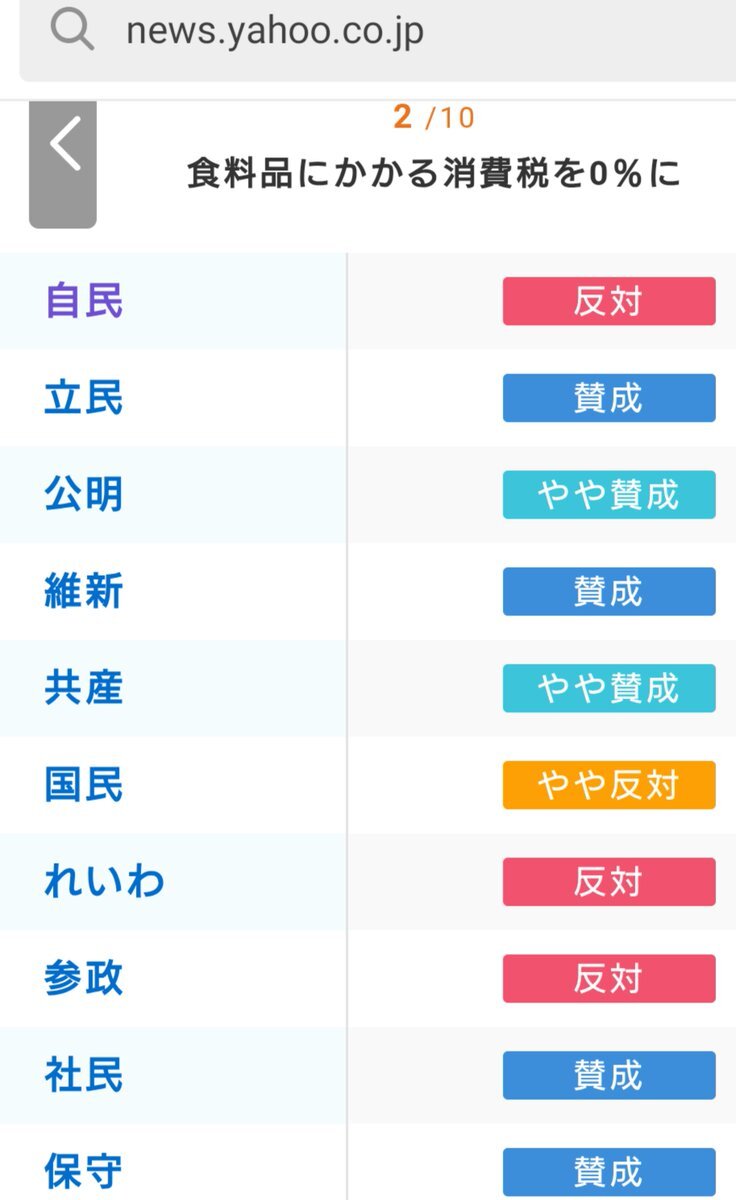Select the 共産 party name

coord(84,688)
